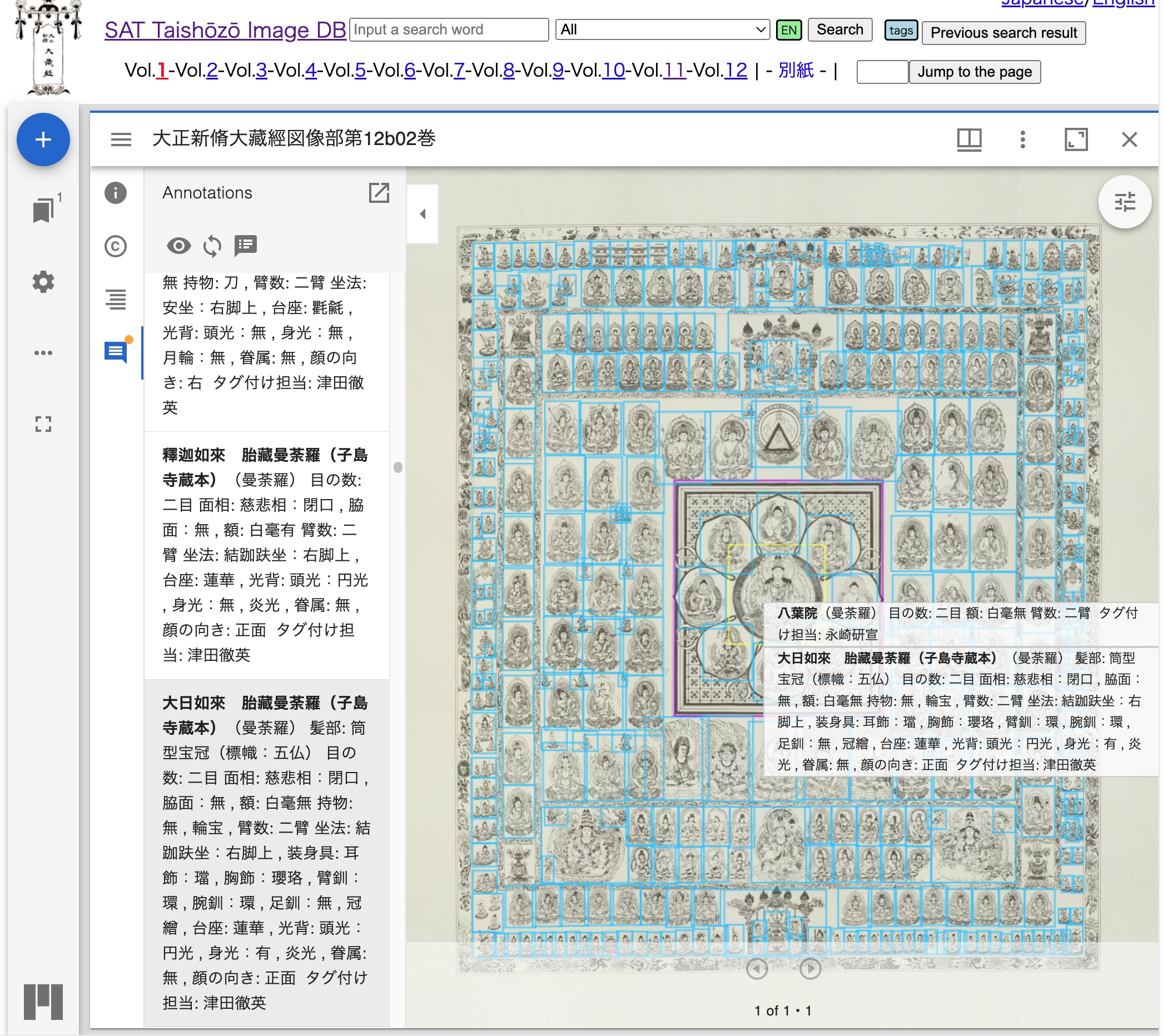Open the bookmarks panel icon
Viewport: 1163px width, 1036px height.
44,210
